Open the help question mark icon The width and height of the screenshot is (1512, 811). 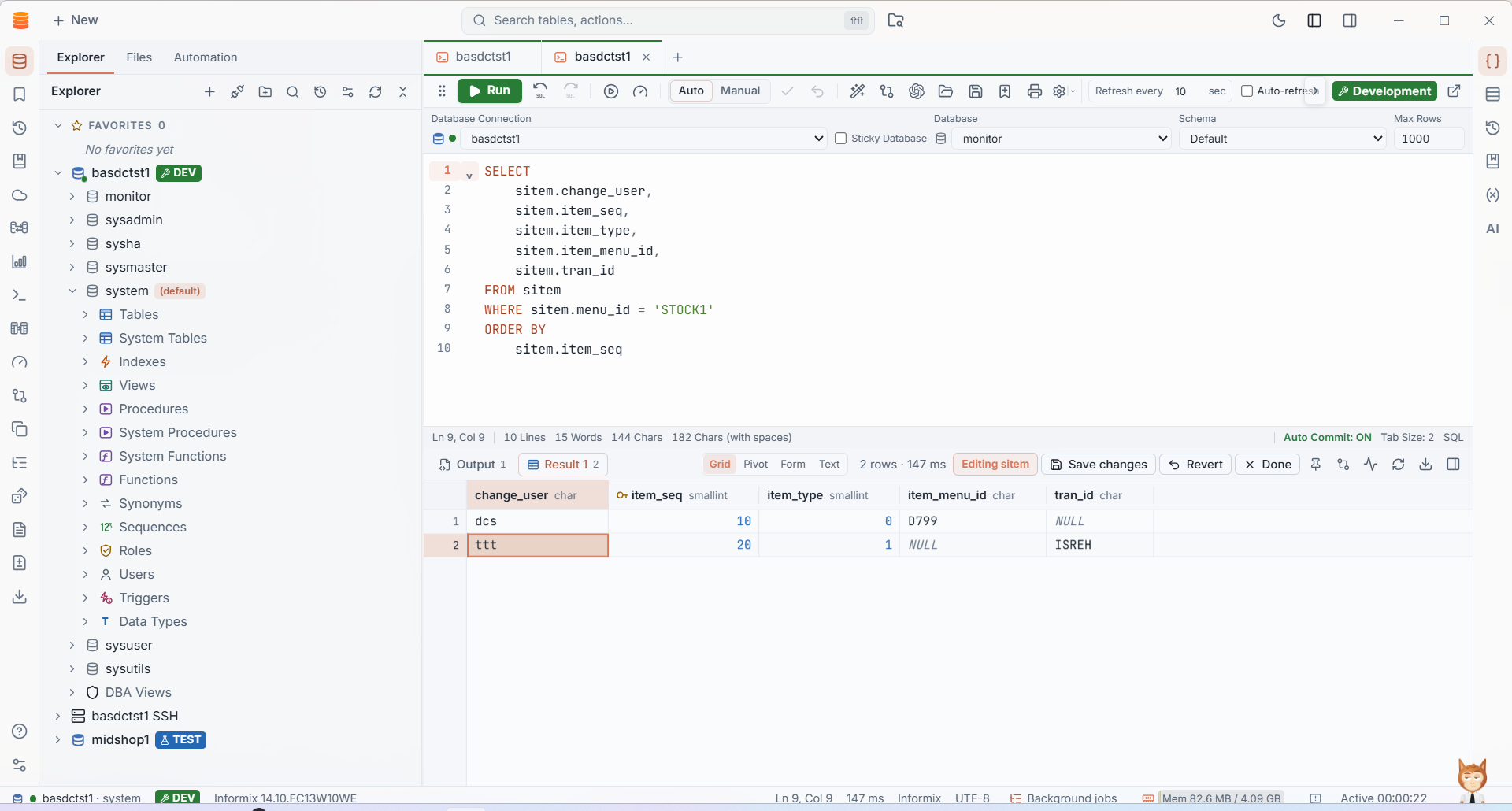(x=20, y=731)
